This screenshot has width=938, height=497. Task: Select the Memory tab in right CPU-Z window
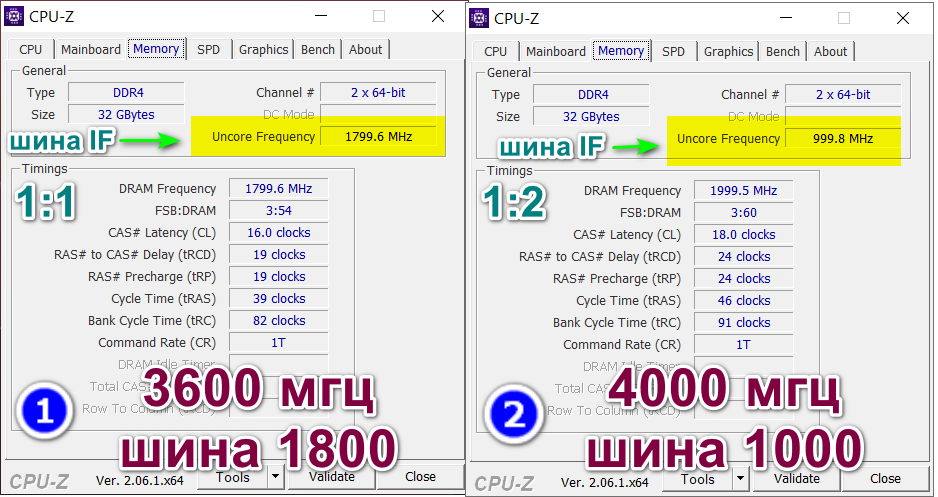621,50
